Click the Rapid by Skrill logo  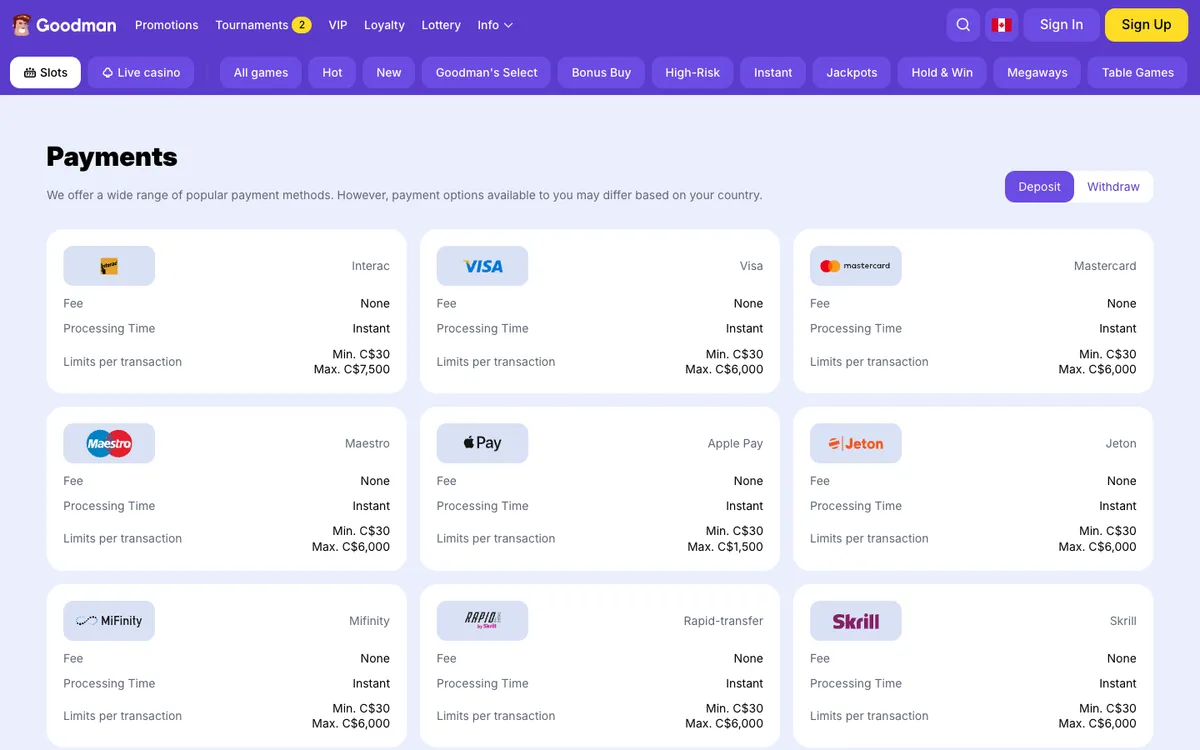click(x=482, y=621)
